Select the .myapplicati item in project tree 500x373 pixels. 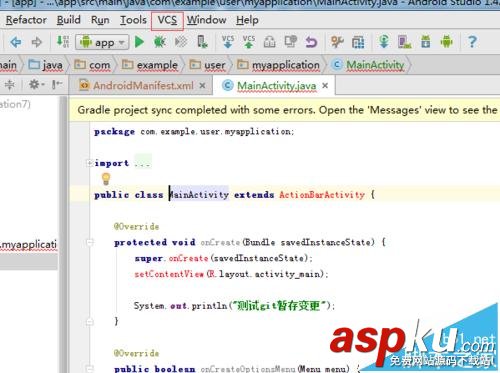[x=29, y=245]
